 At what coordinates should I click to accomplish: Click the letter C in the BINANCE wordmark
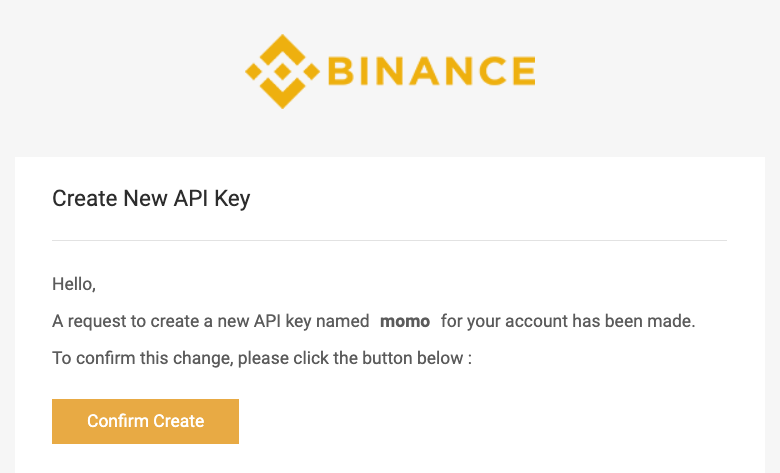point(488,71)
